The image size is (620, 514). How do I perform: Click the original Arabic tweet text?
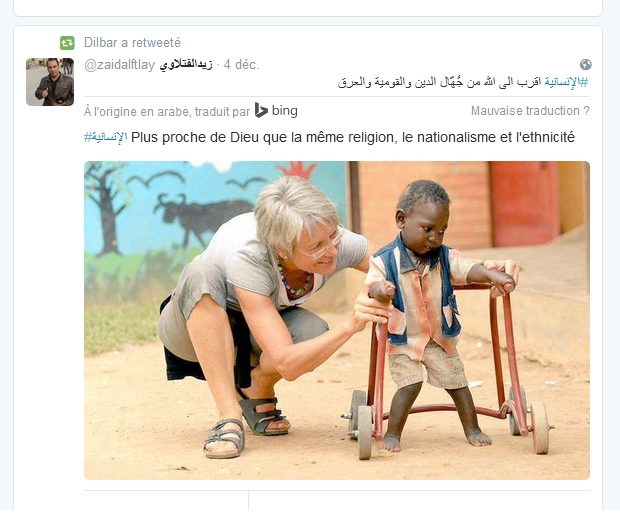(463, 82)
